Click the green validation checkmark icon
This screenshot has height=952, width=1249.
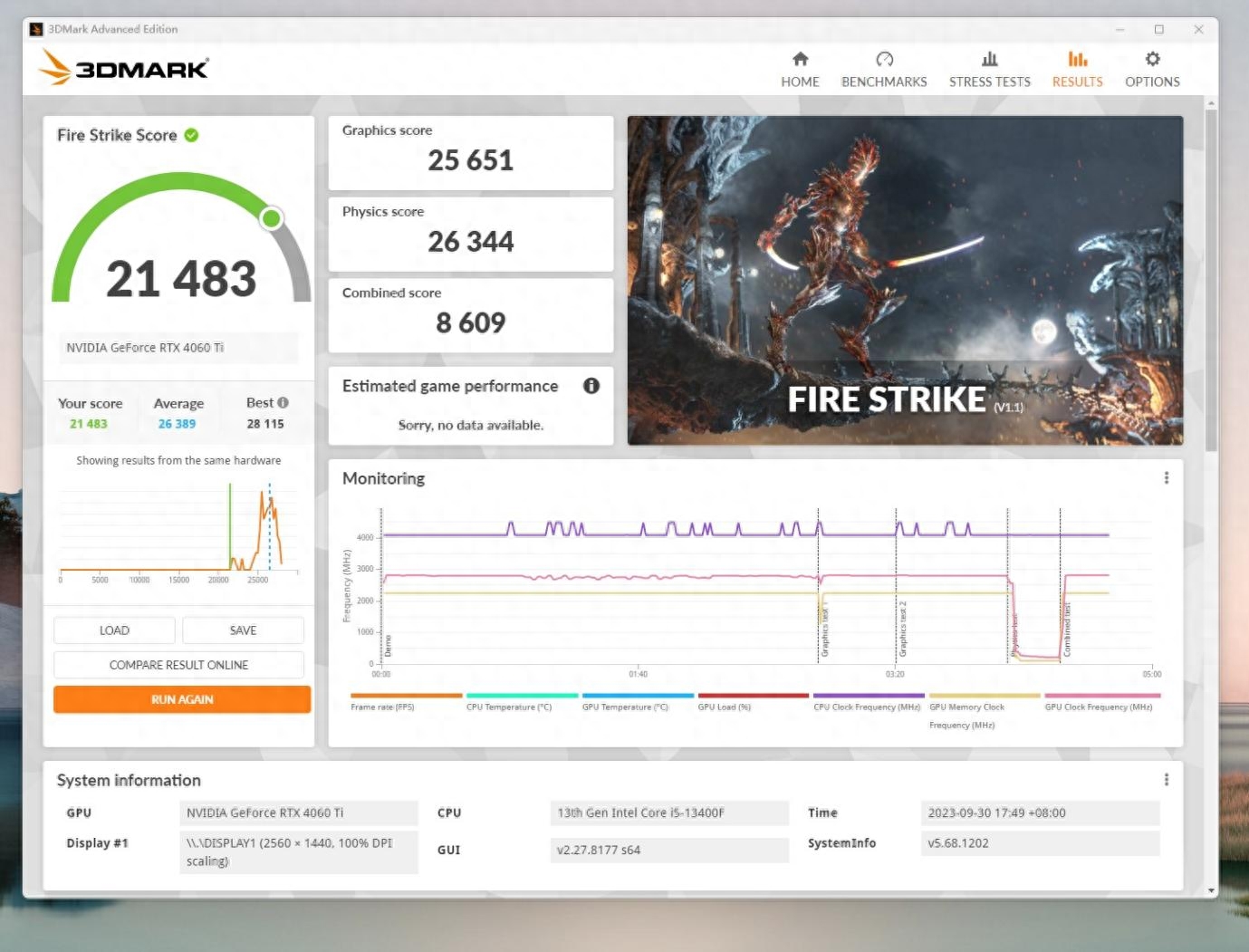191,135
